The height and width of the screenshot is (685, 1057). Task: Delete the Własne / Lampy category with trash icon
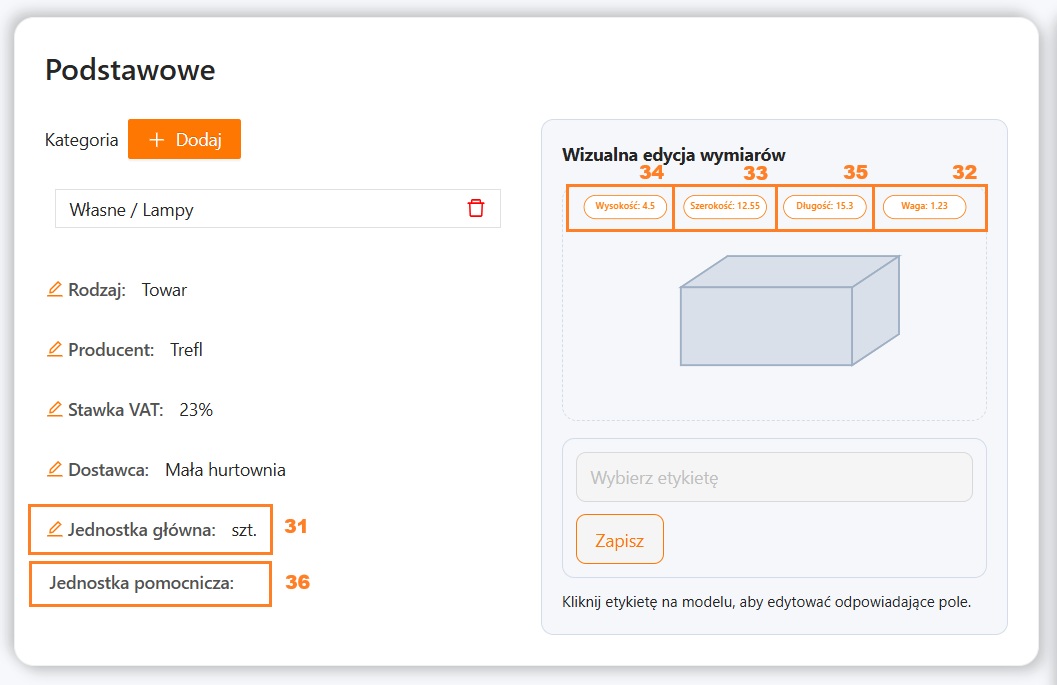point(476,208)
